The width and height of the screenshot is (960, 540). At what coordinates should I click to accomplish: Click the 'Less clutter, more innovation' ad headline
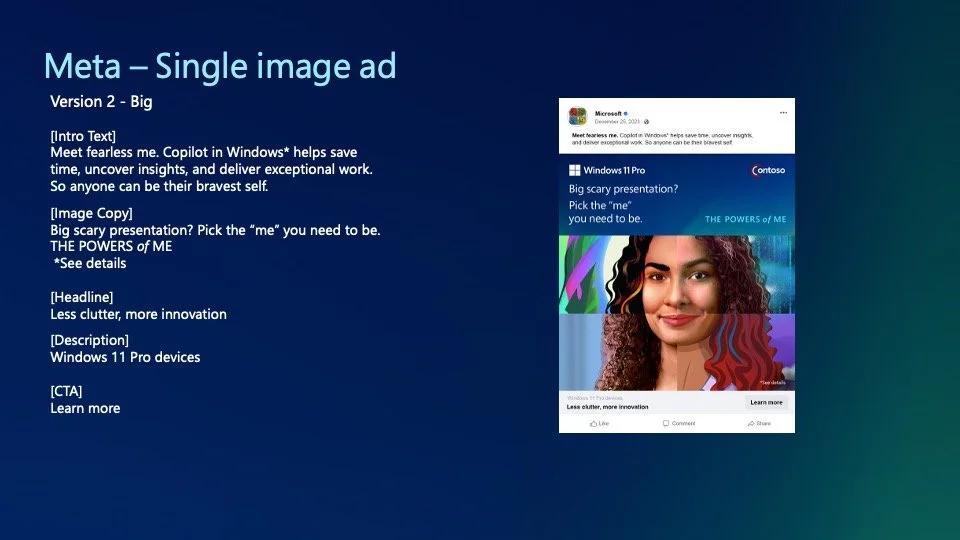(x=607, y=407)
